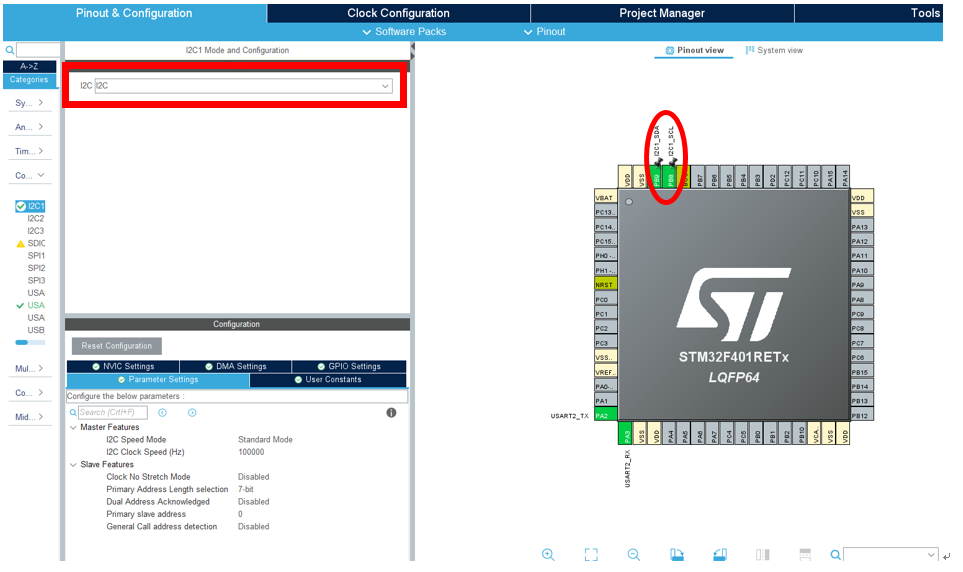Screen dimensions: 963x572
Task: Open the pin search dropdown arrow
Action: point(930,555)
